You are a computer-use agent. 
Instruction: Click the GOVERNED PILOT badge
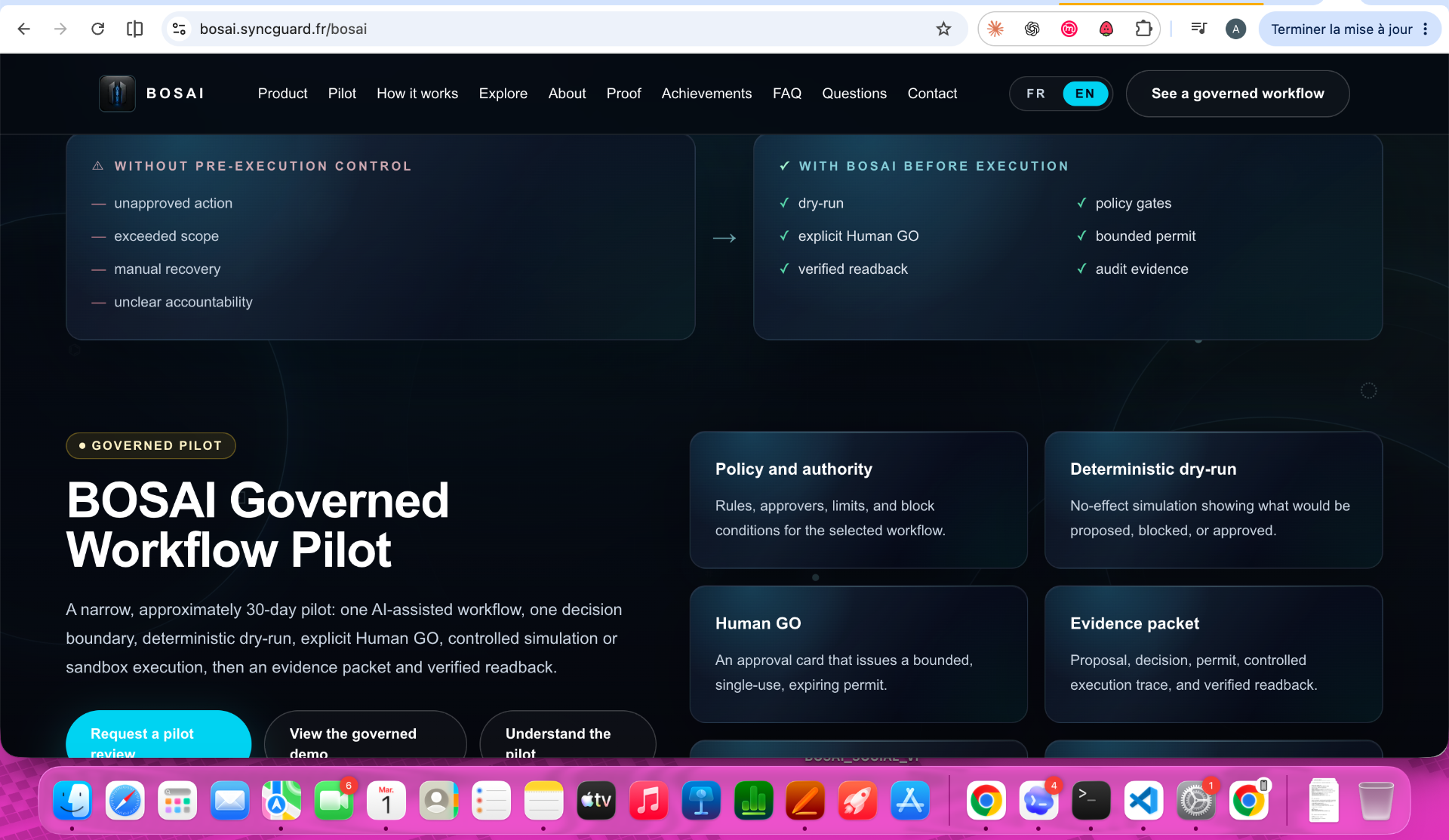(151, 445)
